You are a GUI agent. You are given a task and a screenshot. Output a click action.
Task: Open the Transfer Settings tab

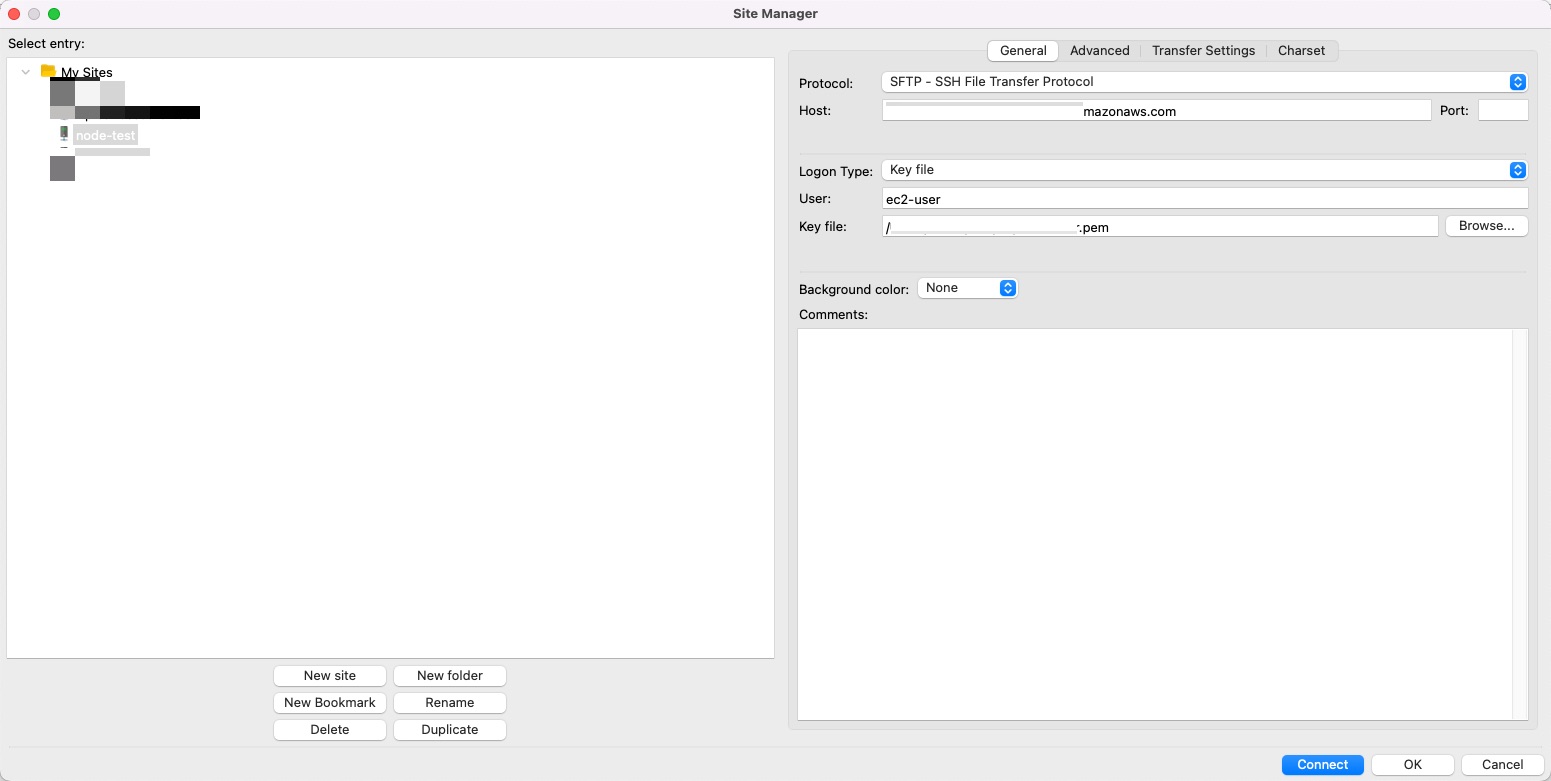[x=1203, y=51]
